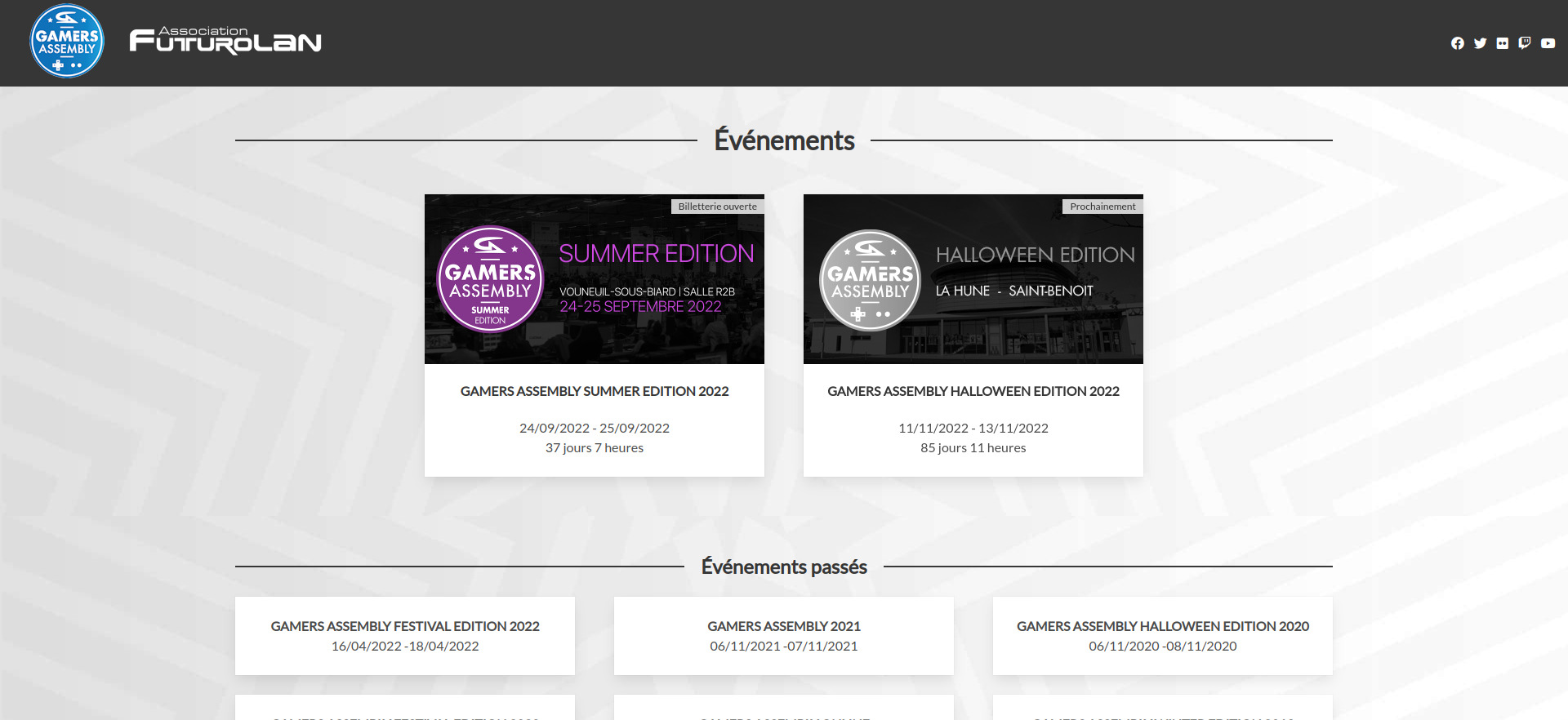Click the Événements passés section heading
1568x720 pixels.
point(784,567)
